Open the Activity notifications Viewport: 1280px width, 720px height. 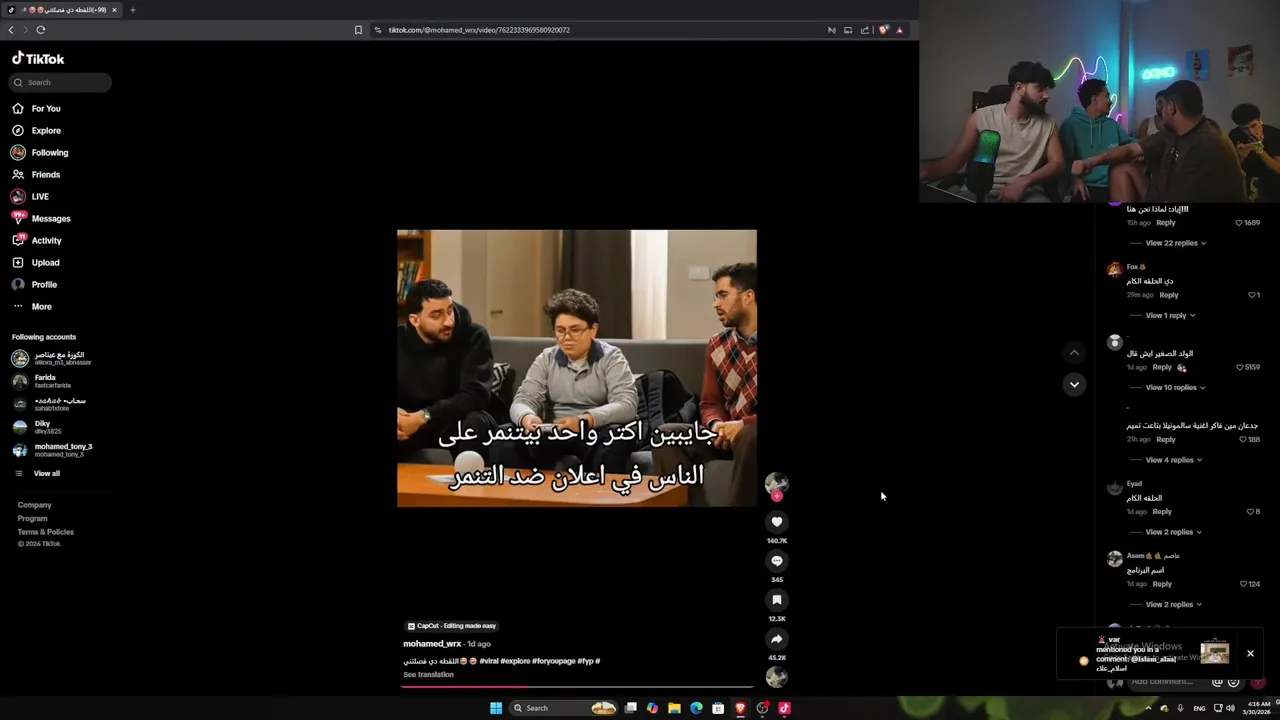click(x=37, y=240)
